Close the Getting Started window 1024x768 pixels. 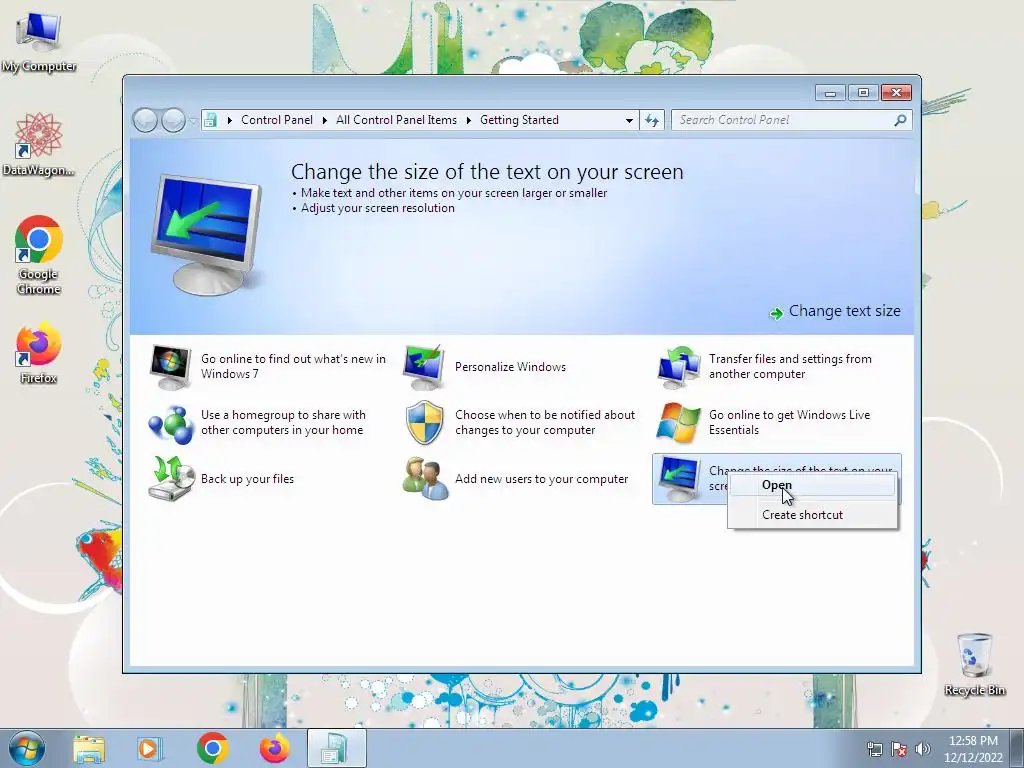[896, 93]
